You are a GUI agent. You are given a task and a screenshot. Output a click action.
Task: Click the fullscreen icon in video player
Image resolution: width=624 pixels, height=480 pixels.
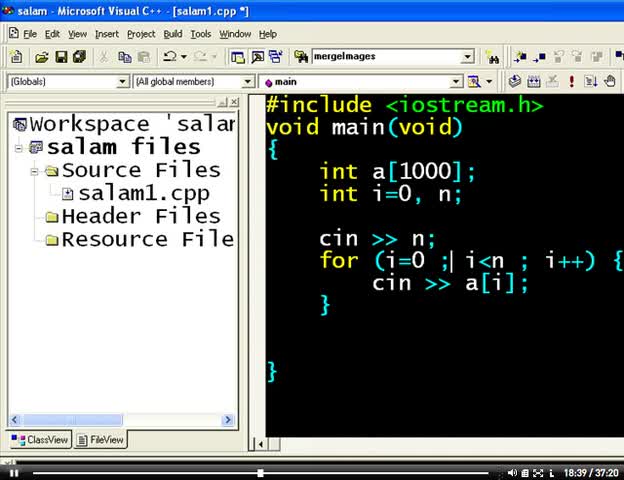tap(538, 473)
